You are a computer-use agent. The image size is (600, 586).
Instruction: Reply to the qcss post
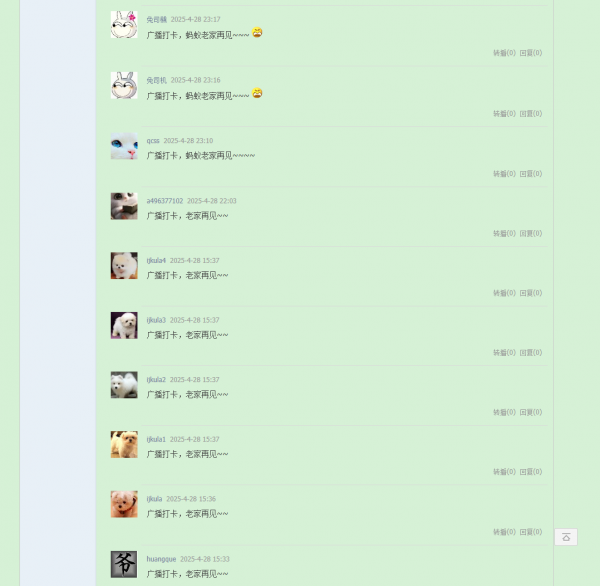pos(531,174)
